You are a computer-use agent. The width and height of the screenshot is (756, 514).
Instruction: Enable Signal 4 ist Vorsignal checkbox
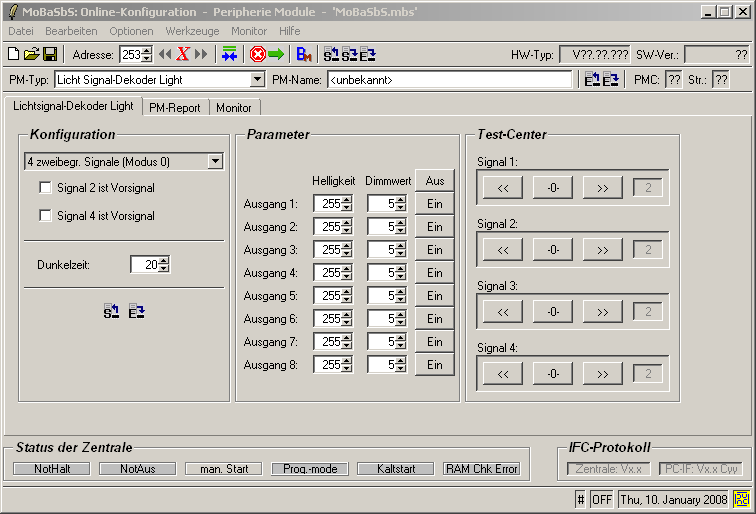[45, 216]
